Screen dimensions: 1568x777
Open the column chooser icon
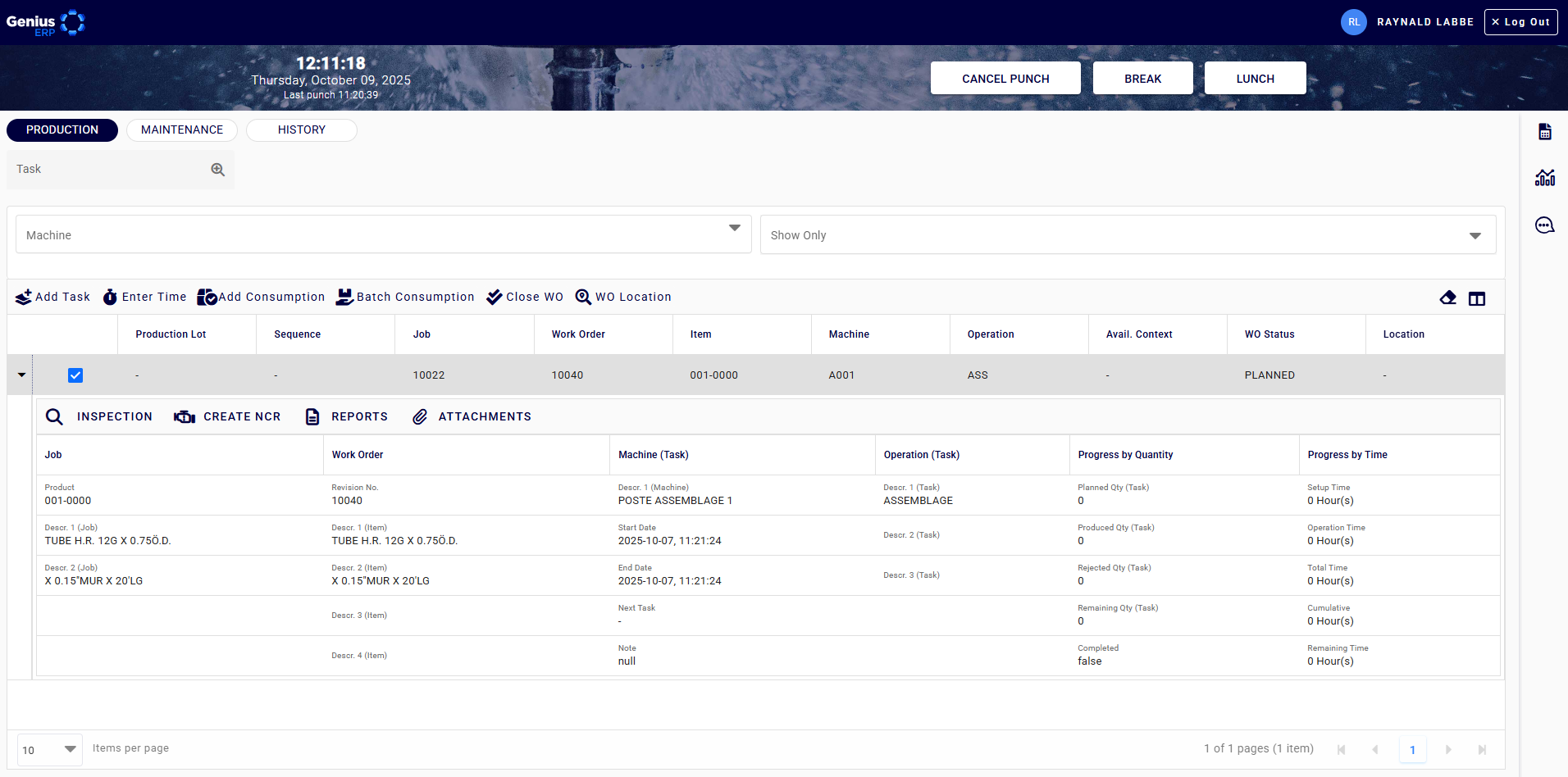(x=1477, y=298)
